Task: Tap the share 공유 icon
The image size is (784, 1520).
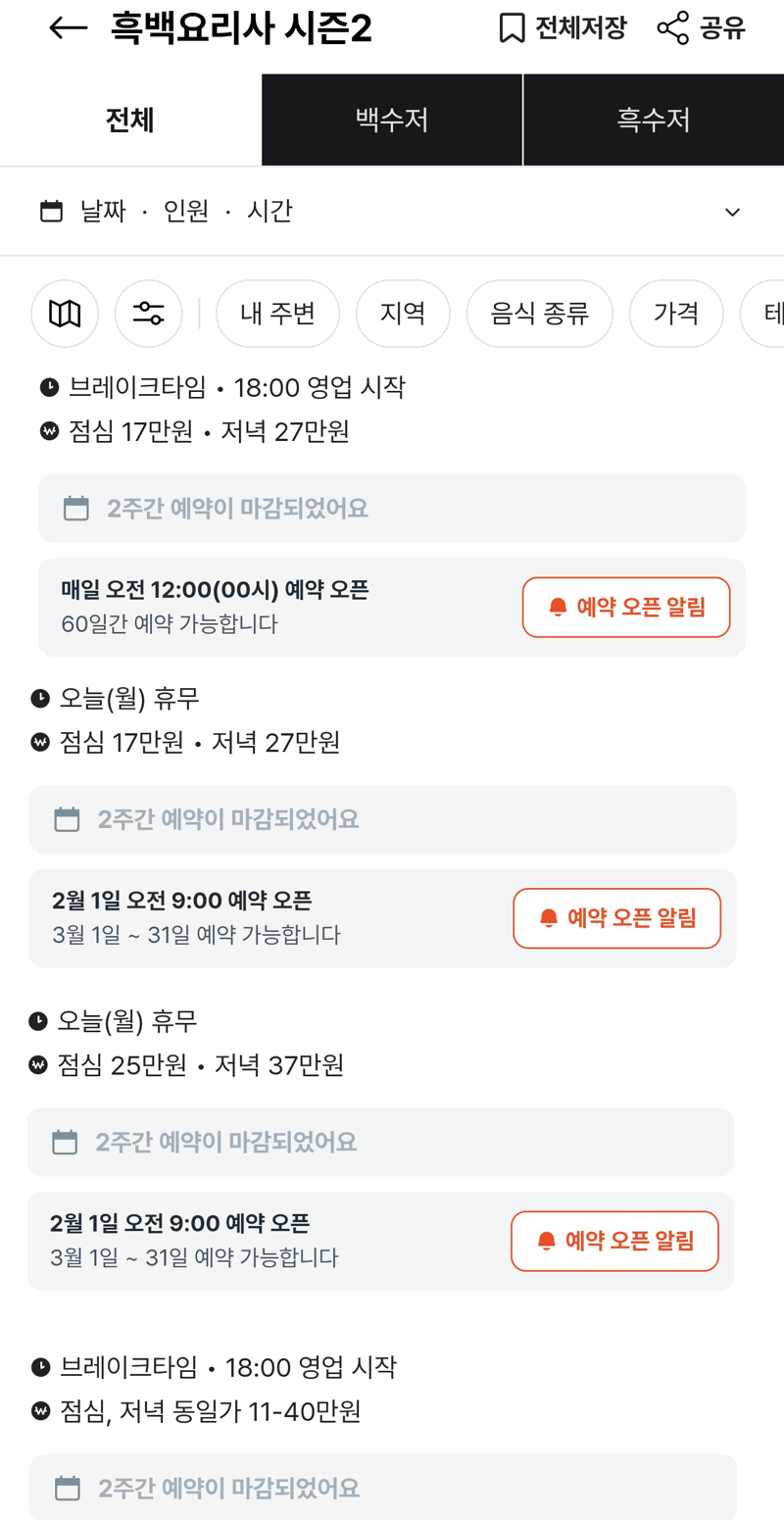Action: 673,28
